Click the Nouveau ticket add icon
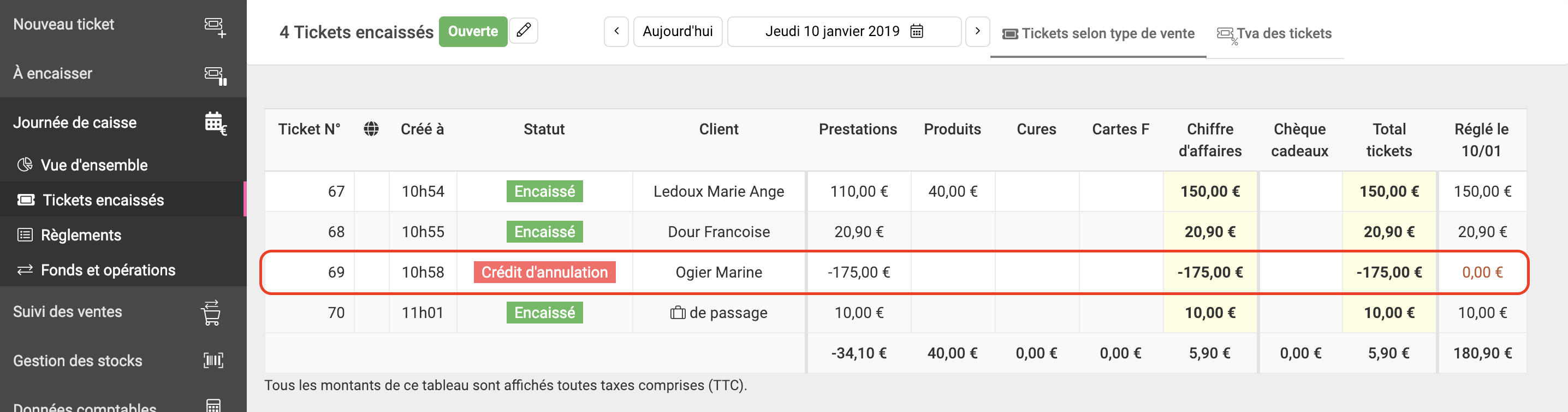Image resolution: width=1568 pixels, height=412 pixels. pyautogui.click(x=215, y=27)
